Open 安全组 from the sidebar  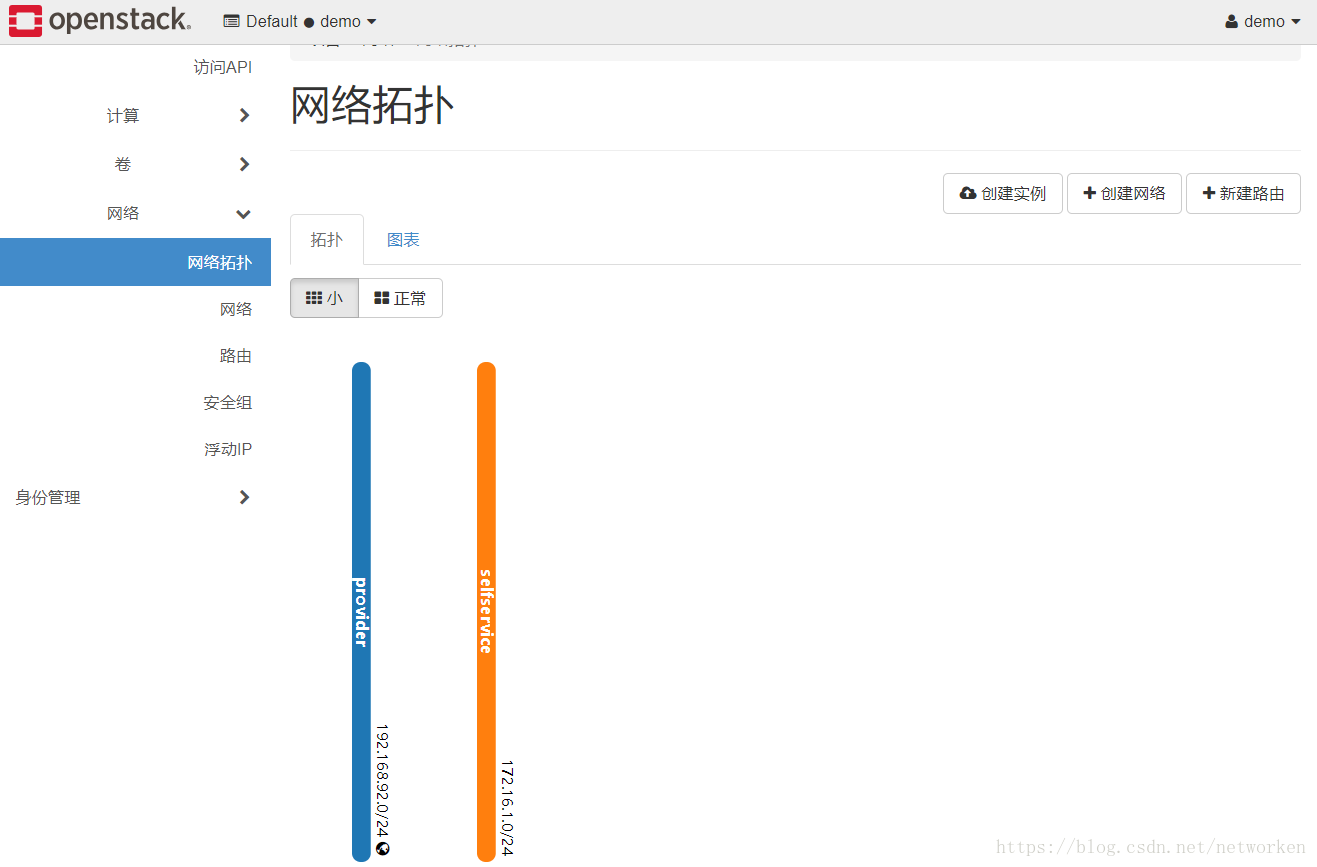pos(227,402)
